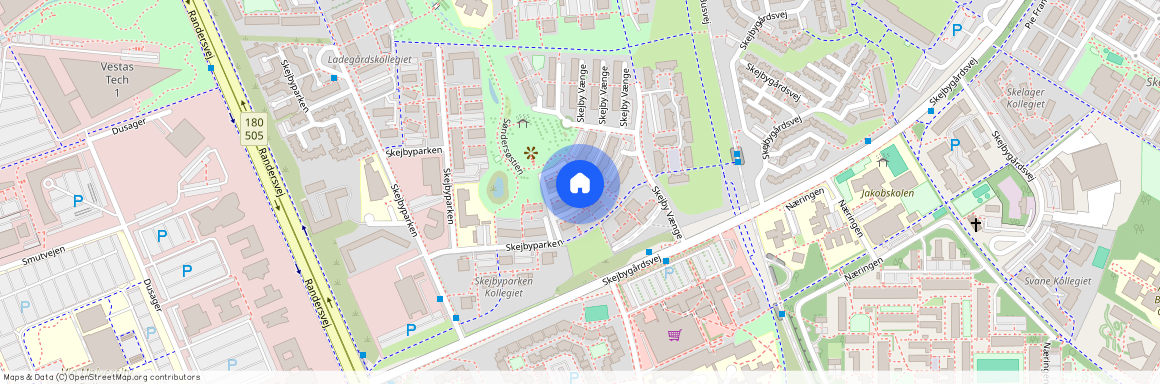
Task: Select the bus stop square below the Ladegårdskollegiet label
Action: click(334, 78)
